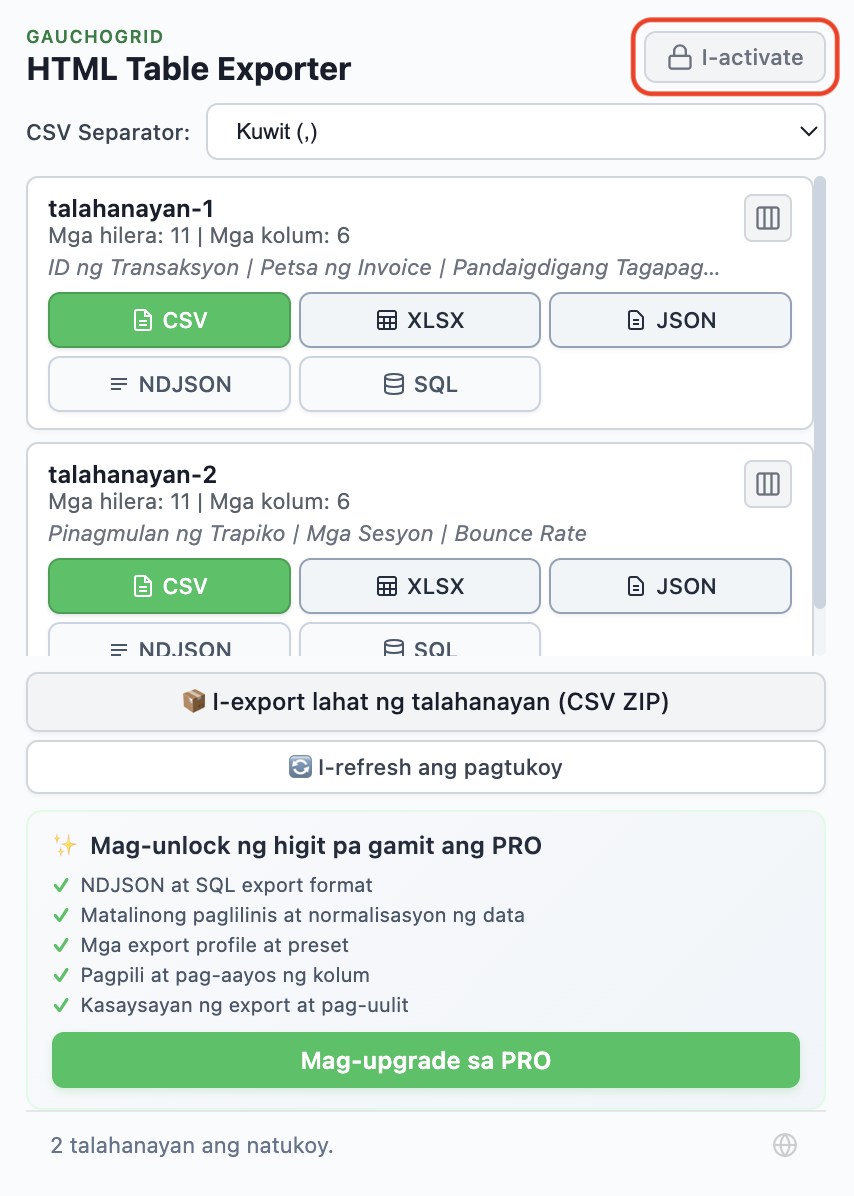Click I-refresh ang pagtukoy
The image size is (854, 1196).
click(x=427, y=766)
